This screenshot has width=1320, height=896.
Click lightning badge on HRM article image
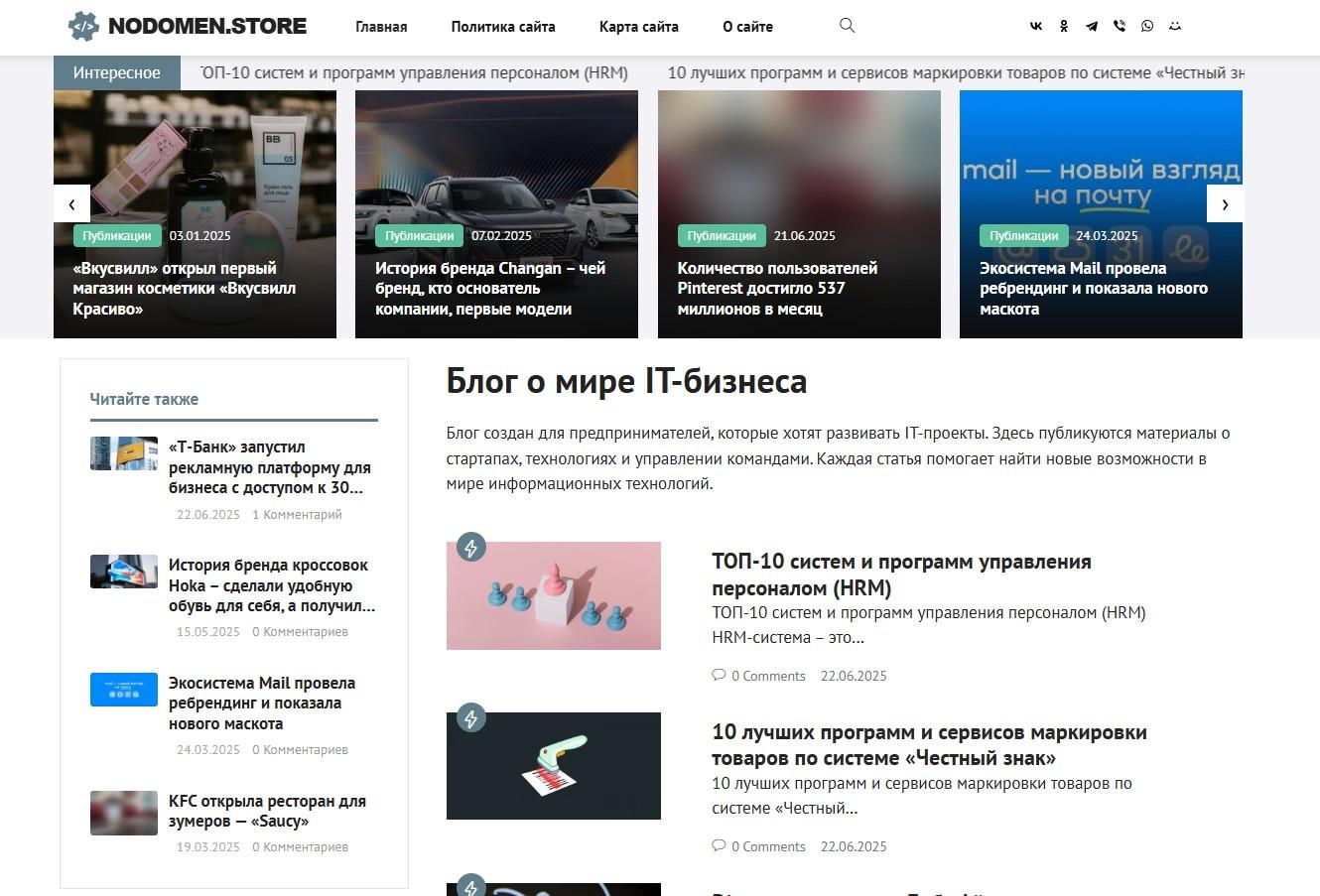tap(471, 547)
